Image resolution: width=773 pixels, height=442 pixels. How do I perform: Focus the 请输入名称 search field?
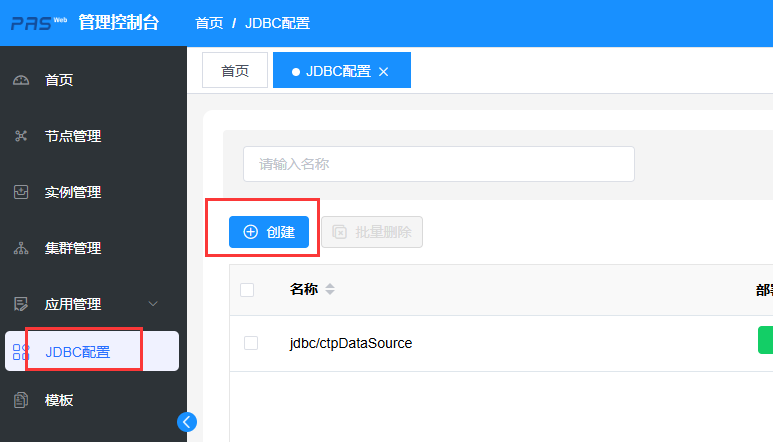pos(439,164)
